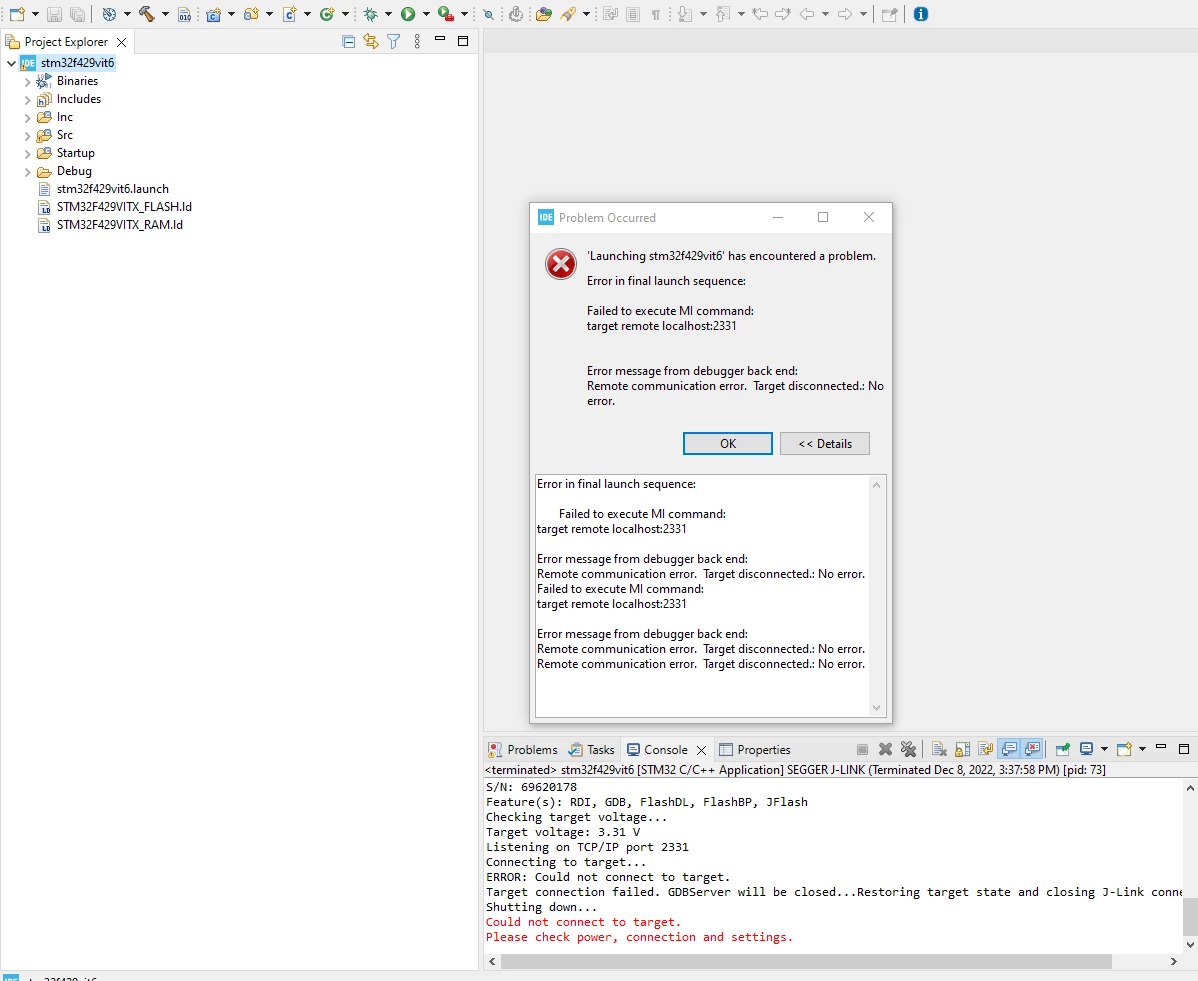1198x981 pixels.
Task: Open the New wizard dropdown arrow
Action: click(x=35, y=14)
